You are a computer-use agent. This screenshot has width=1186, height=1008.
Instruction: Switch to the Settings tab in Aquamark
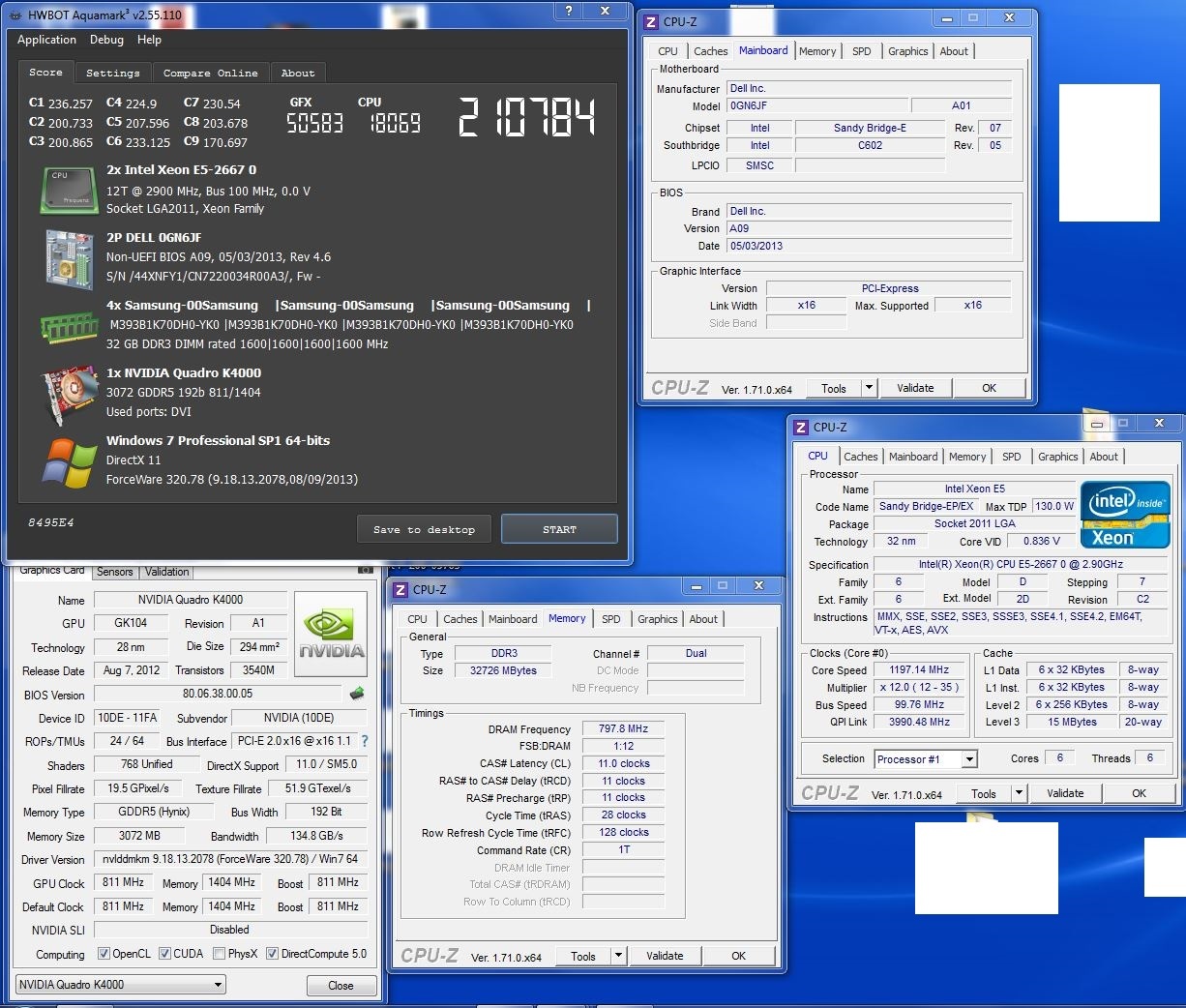pyautogui.click(x=112, y=73)
